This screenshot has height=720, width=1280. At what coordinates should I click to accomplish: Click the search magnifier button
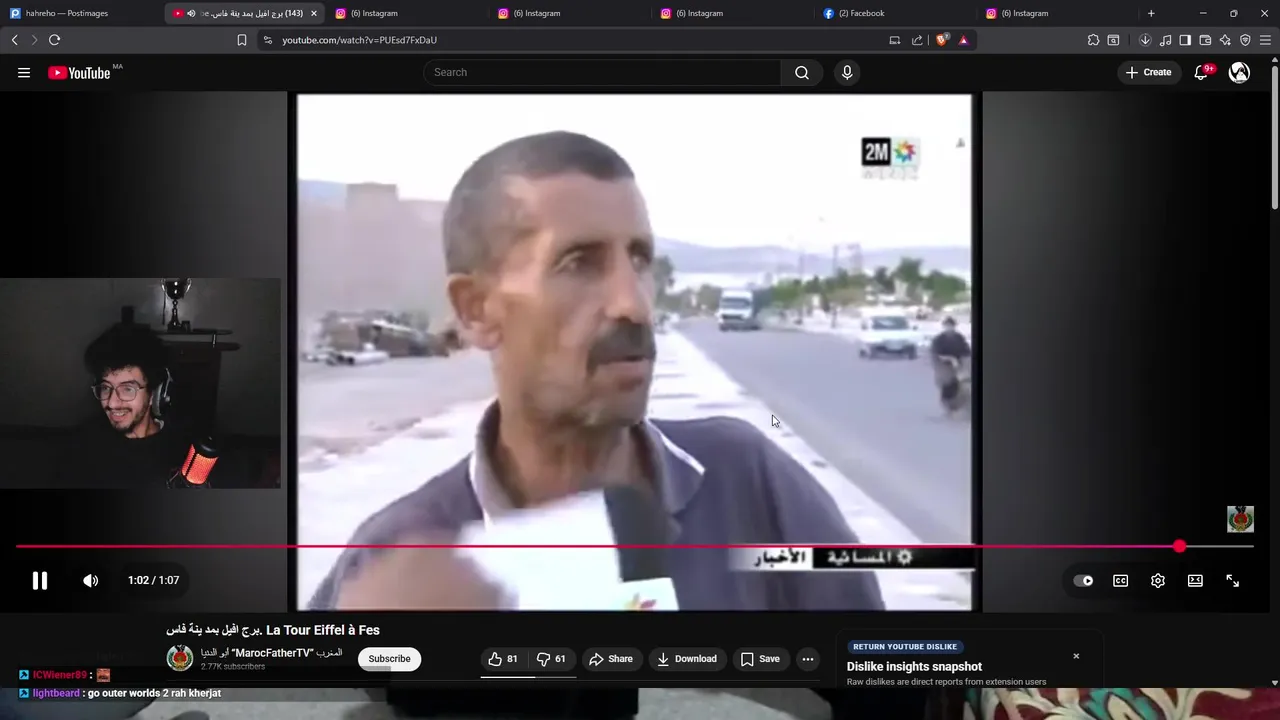tap(802, 72)
